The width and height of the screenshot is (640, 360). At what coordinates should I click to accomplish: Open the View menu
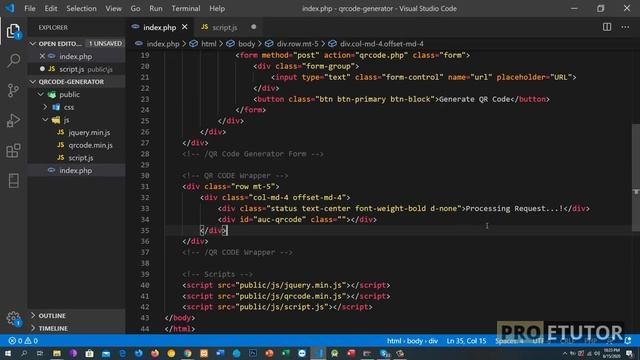coord(113,8)
